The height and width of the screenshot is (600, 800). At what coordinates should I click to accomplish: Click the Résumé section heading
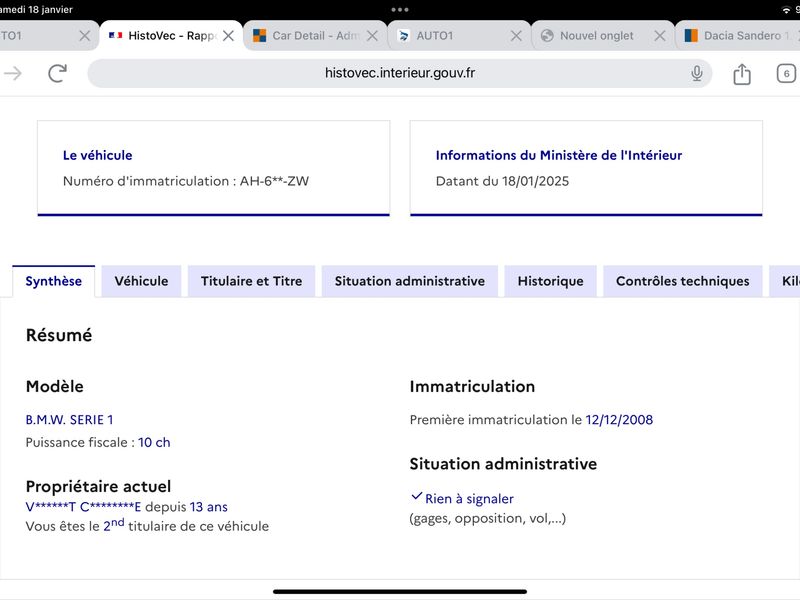[59, 335]
